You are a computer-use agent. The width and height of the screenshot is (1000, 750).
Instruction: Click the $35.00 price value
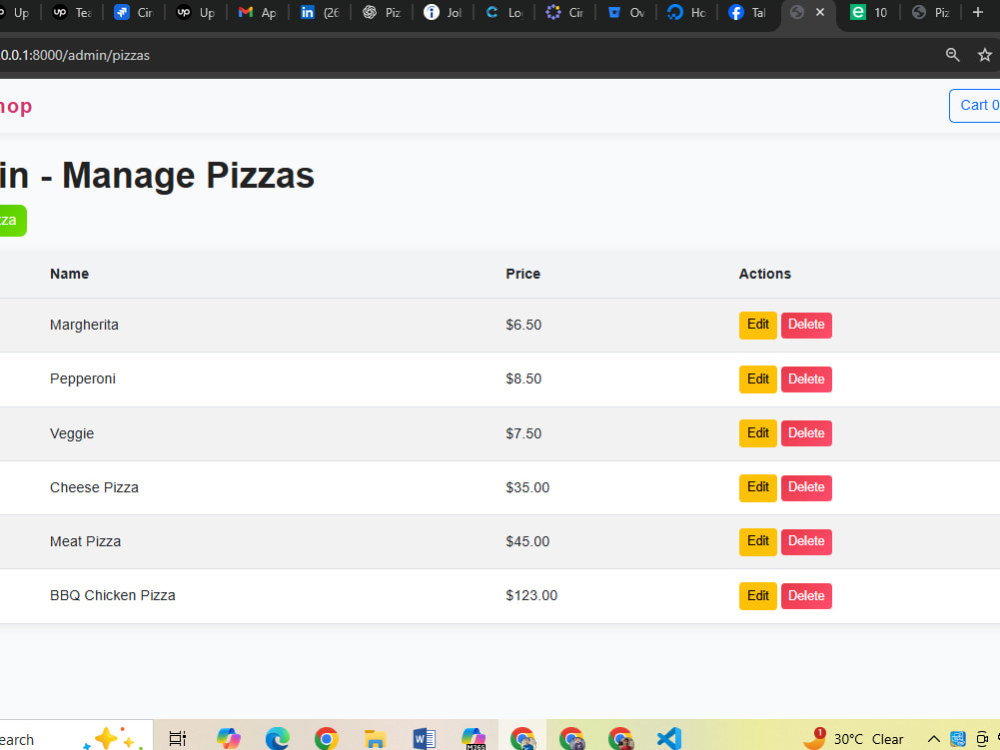(527, 488)
